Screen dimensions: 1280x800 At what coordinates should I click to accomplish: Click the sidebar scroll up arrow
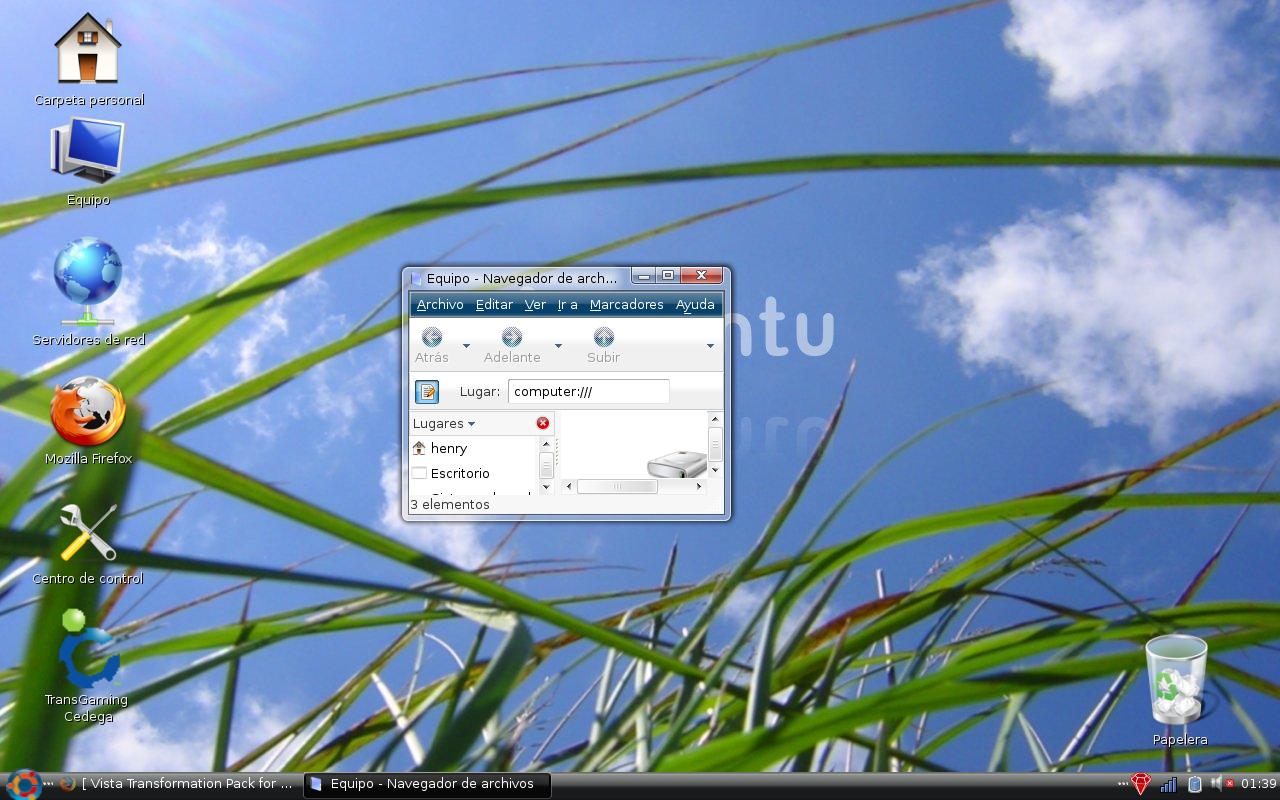pyautogui.click(x=546, y=443)
